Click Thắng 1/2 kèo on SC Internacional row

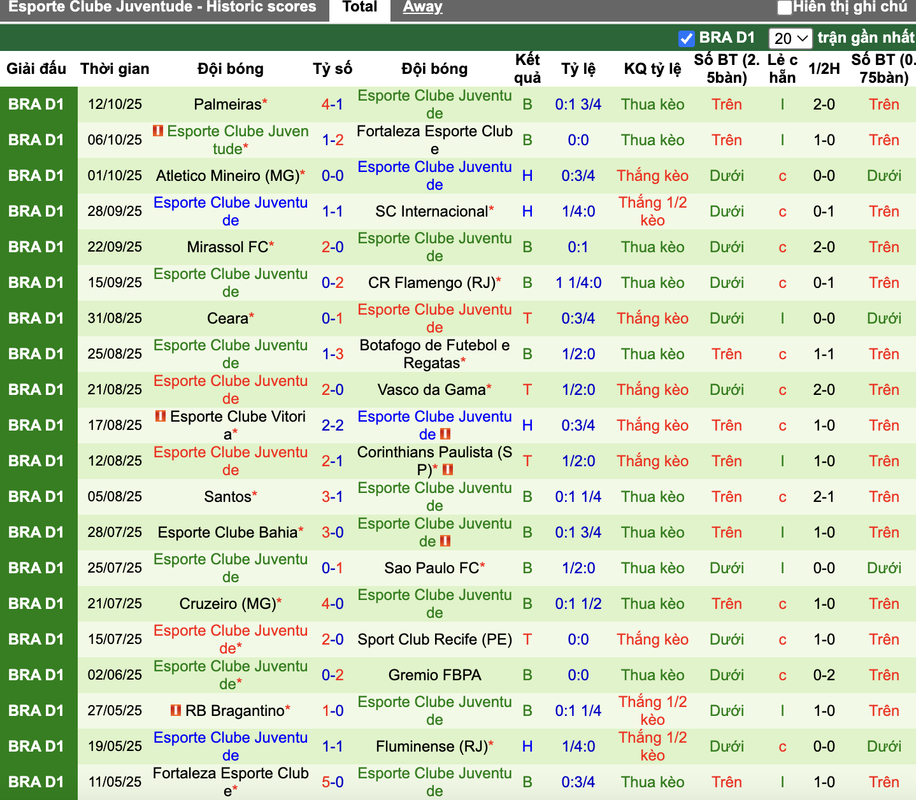[x=652, y=212]
